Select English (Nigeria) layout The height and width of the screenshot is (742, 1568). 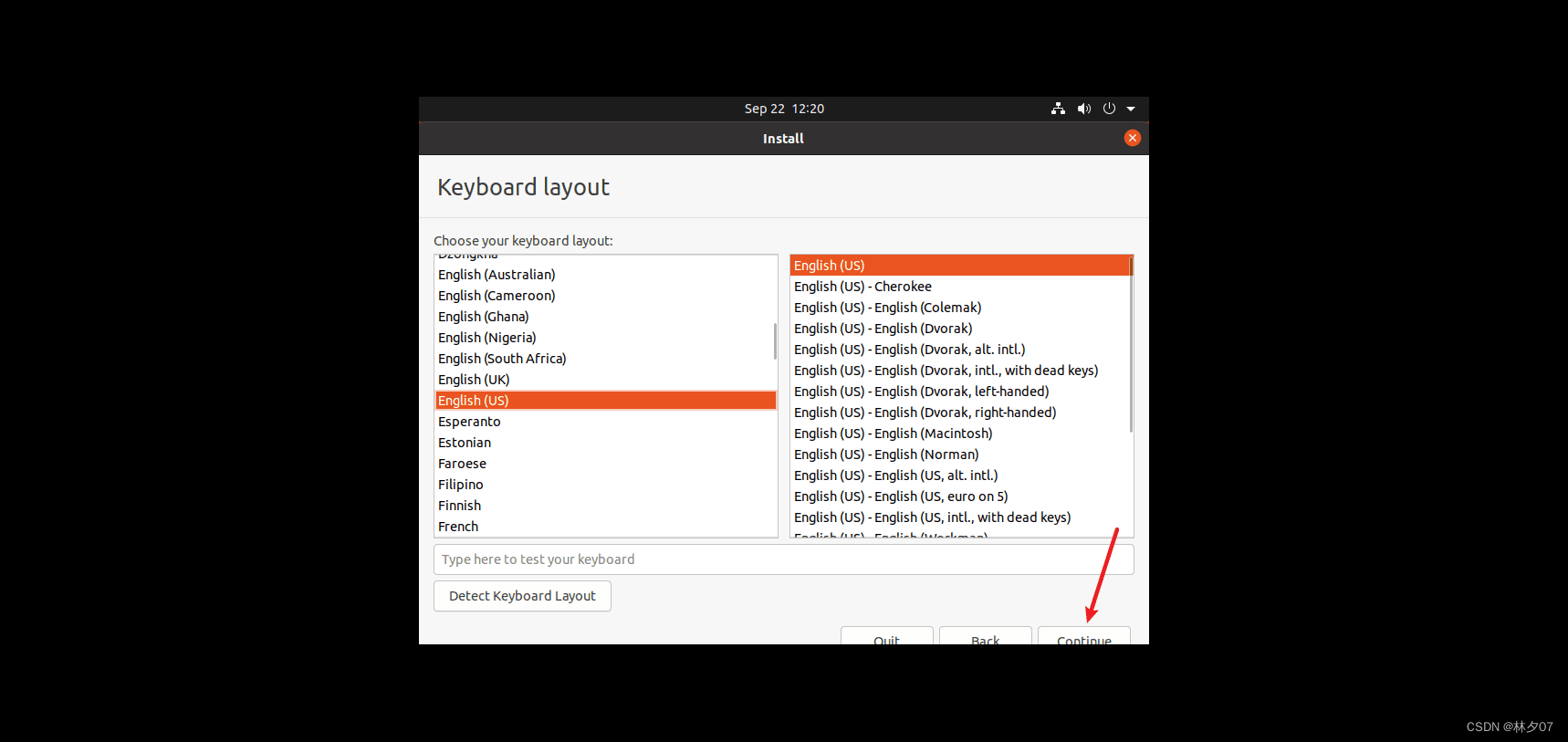click(x=605, y=338)
